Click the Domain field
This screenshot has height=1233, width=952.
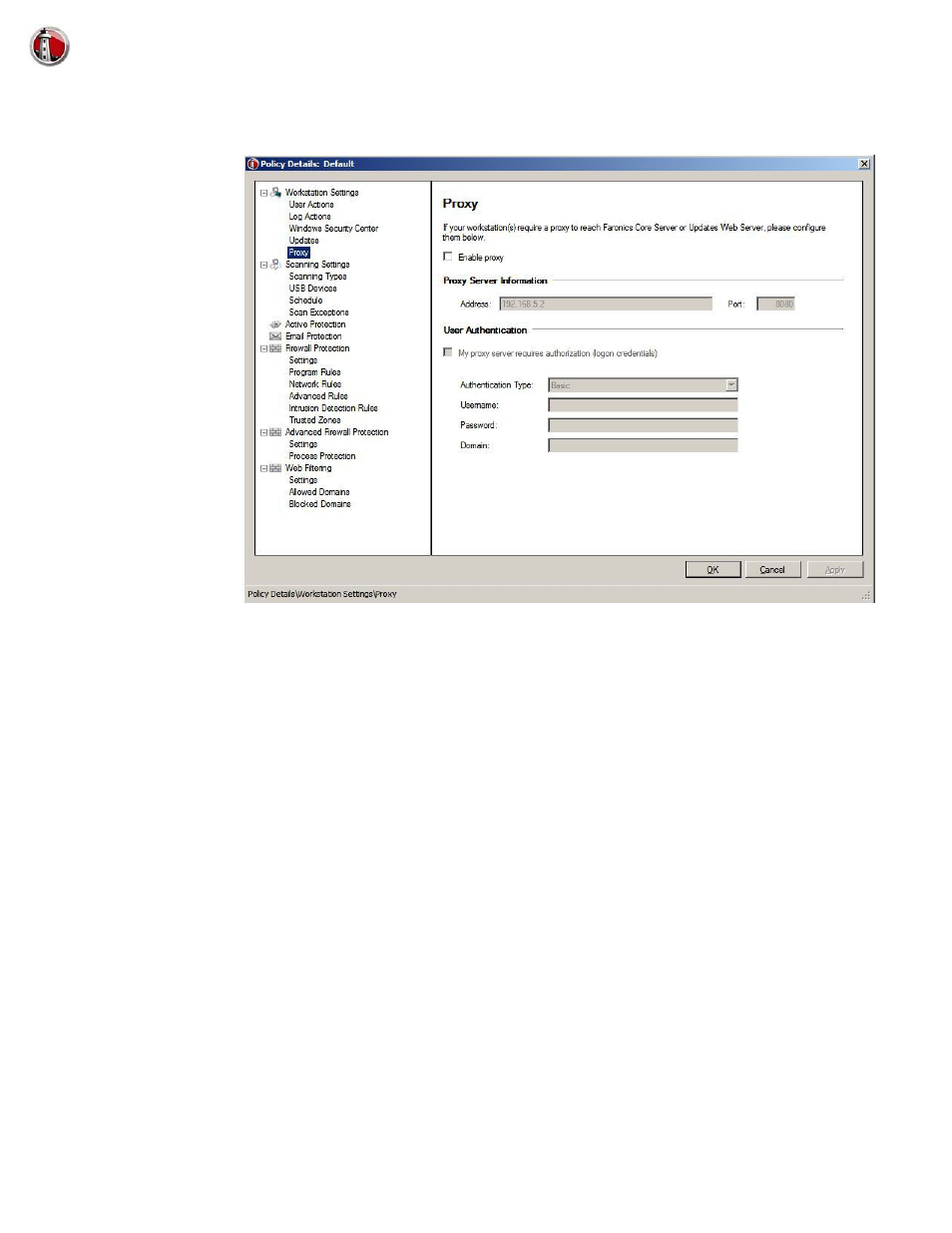643,445
